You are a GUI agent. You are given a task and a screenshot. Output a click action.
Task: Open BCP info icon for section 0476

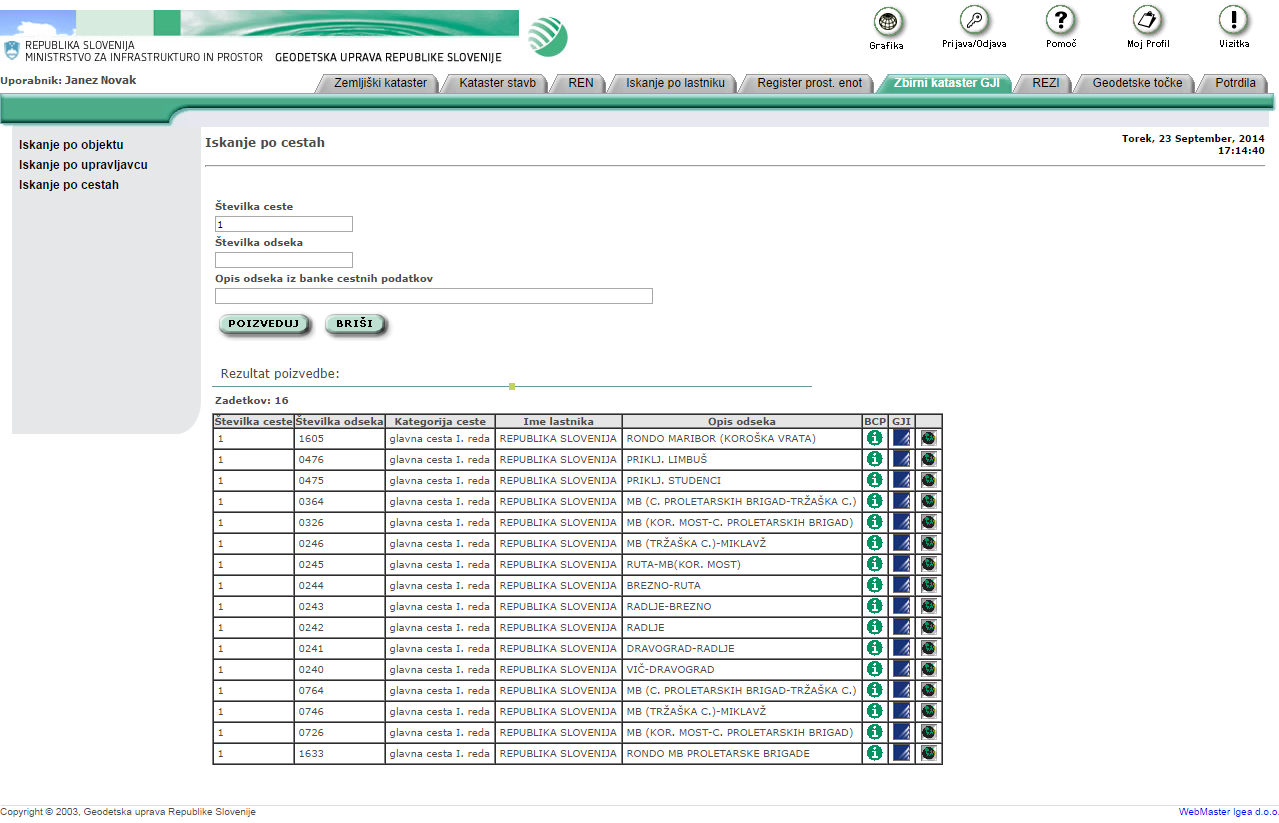click(x=875, y=459)
